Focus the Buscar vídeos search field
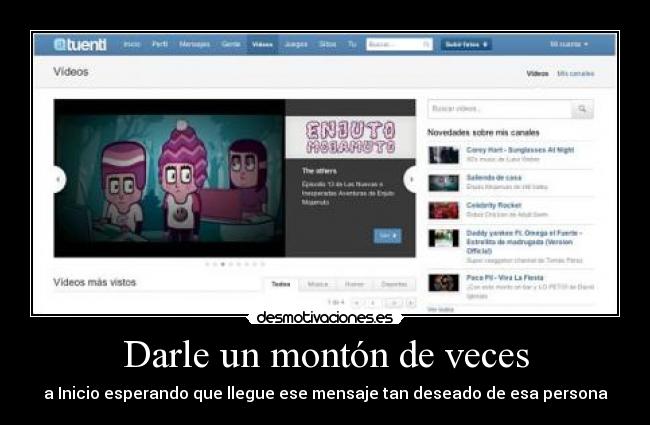This screenshot has height=425, width=650. [x=500, y=109]
